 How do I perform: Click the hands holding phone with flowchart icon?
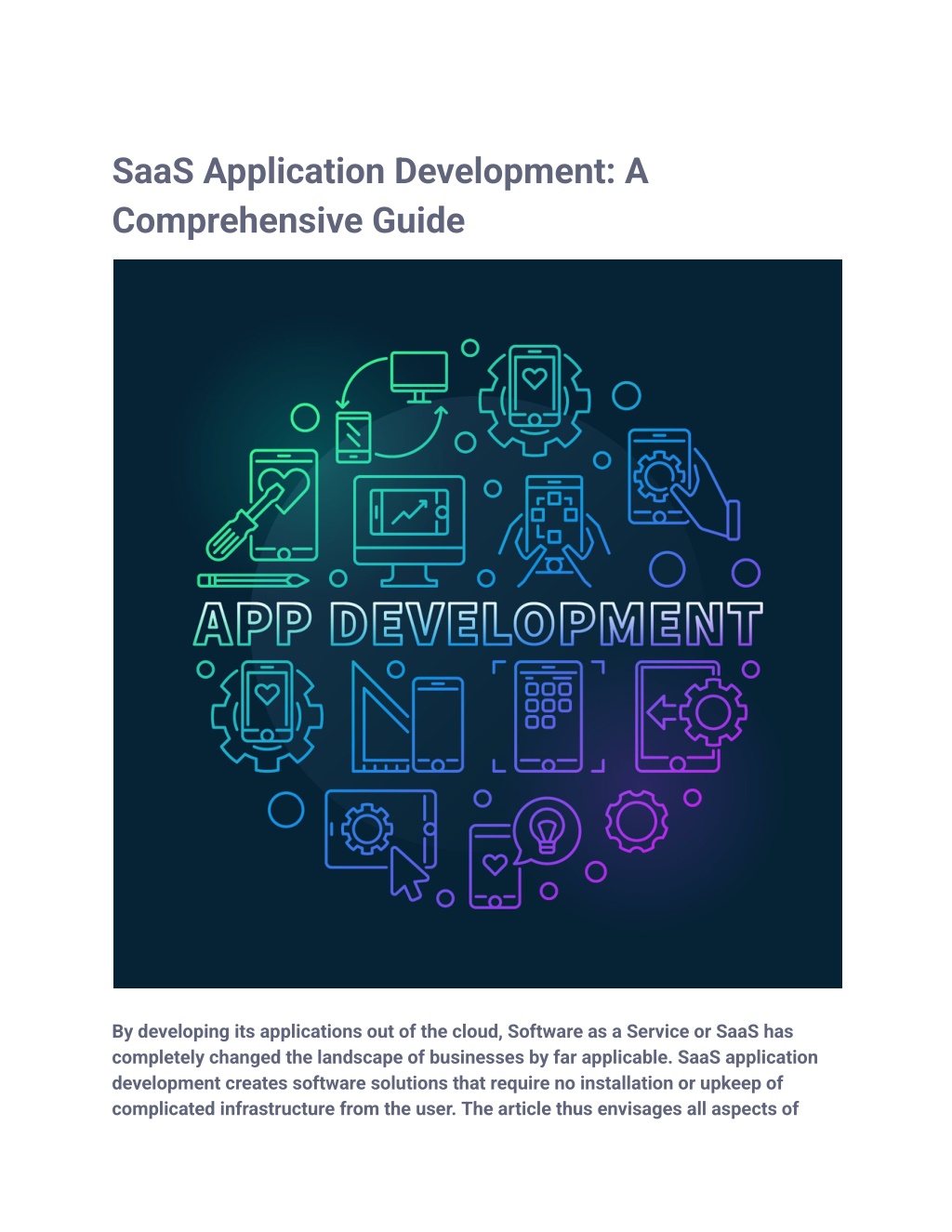554,531
